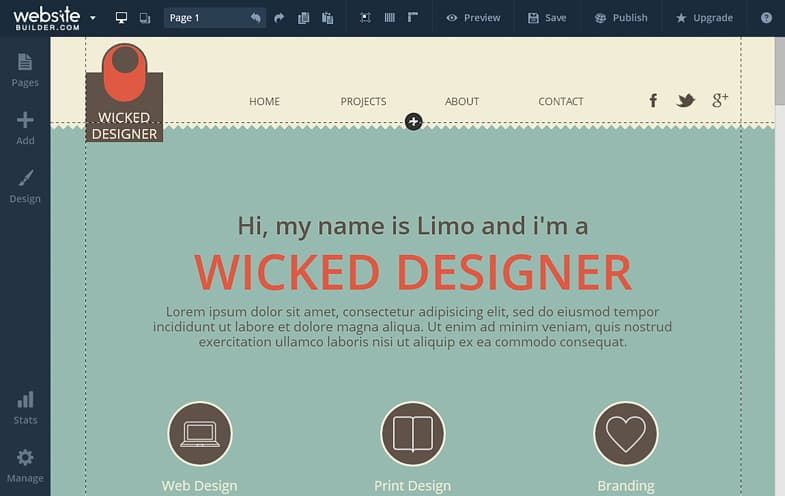Click the redo arrow icon
This screenshot has width=785, height=496.
(x=279, y=18)
